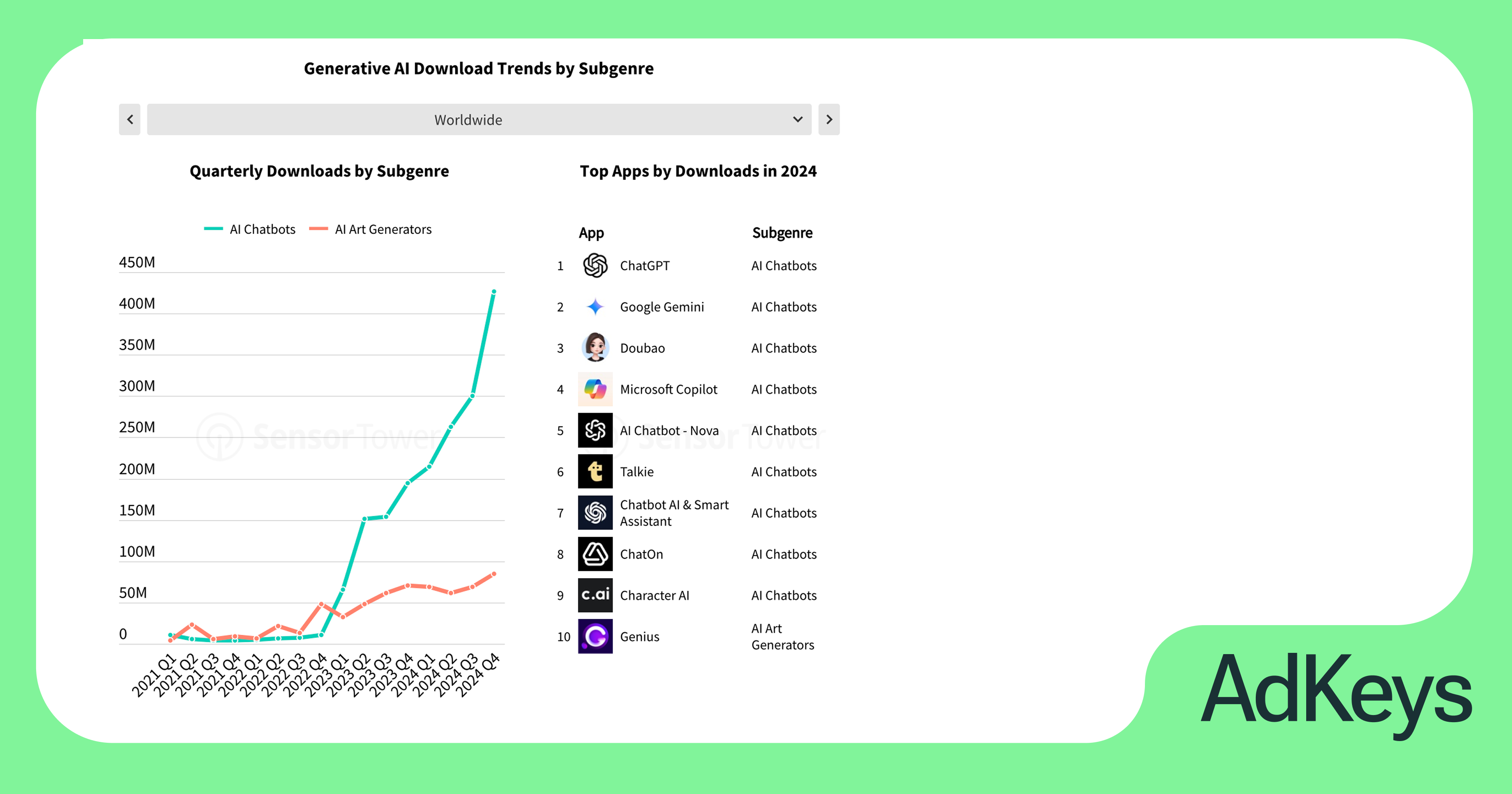This screenshot has width=1512, height=794.
Task: Select the ChatOn app name
Action: [x=641, y=554]
